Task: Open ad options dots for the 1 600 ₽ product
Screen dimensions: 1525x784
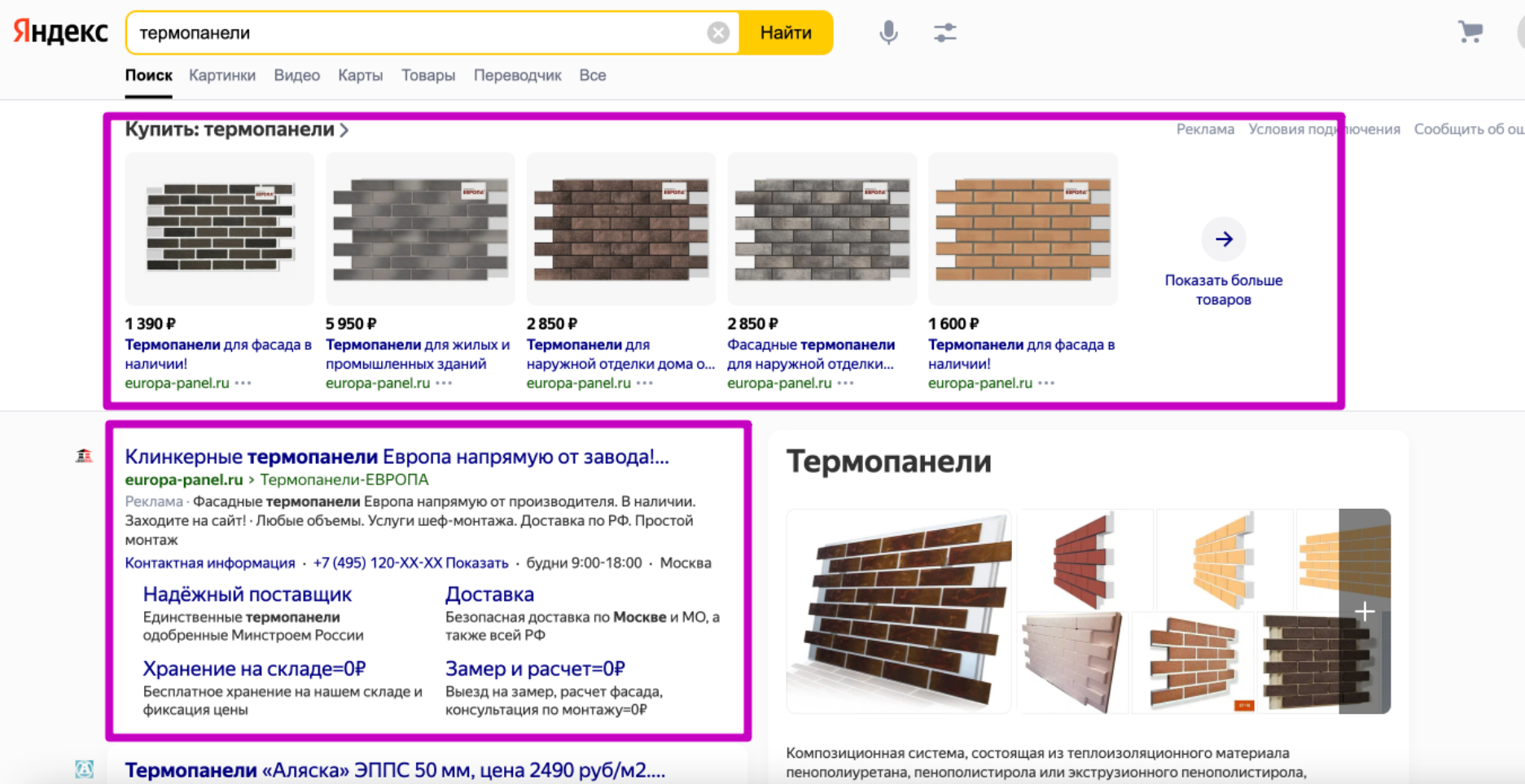Action: click(1046, 383)
